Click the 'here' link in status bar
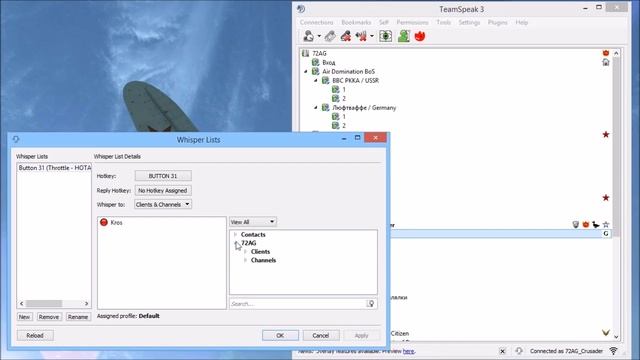 tap(409, 351)
